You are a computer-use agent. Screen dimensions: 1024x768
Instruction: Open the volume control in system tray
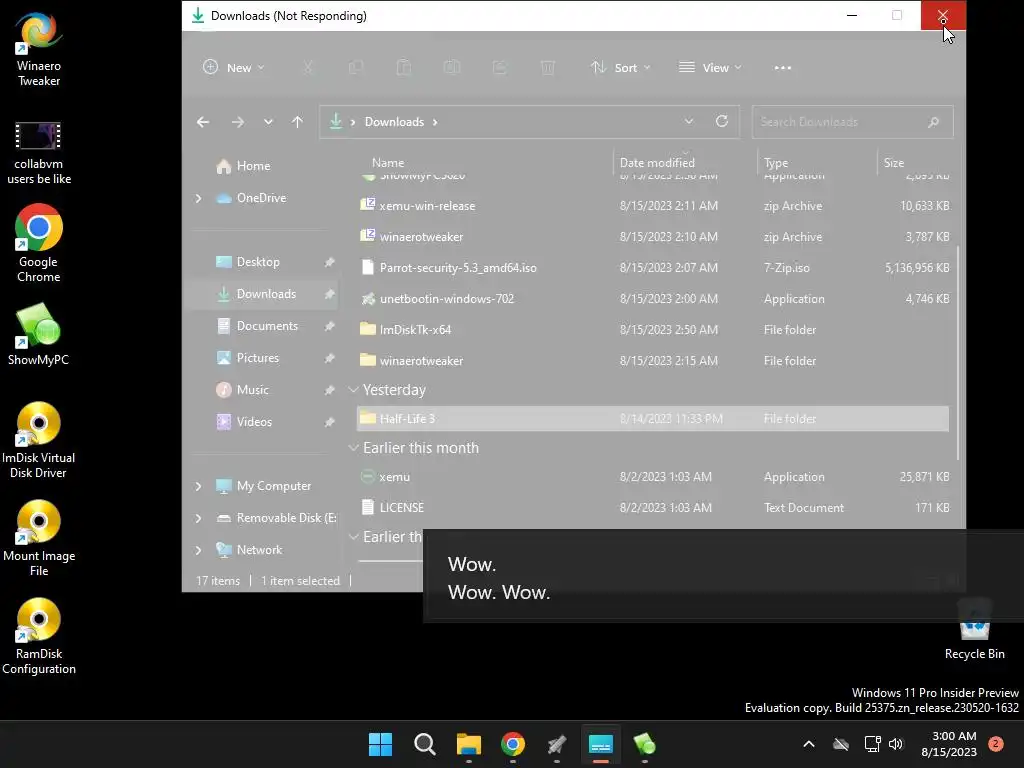(896, 744)
